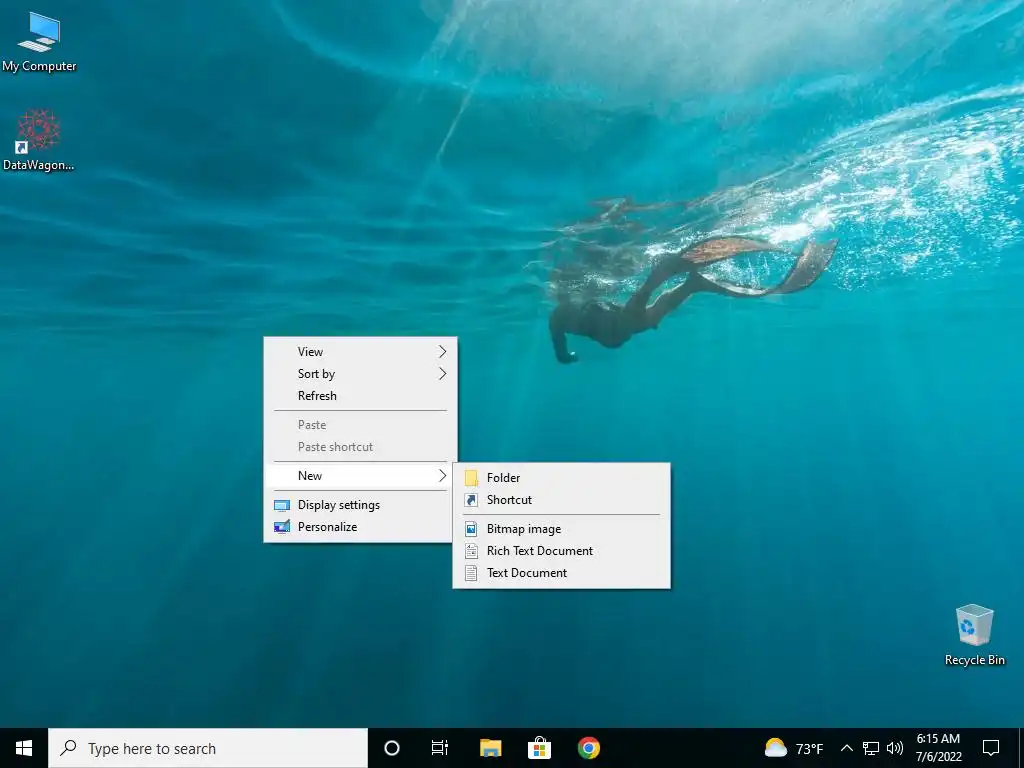The height and width of the screenshot is (768, 1024).
Task: Select the Recycle Bin icon
Action: click(974, 635)
